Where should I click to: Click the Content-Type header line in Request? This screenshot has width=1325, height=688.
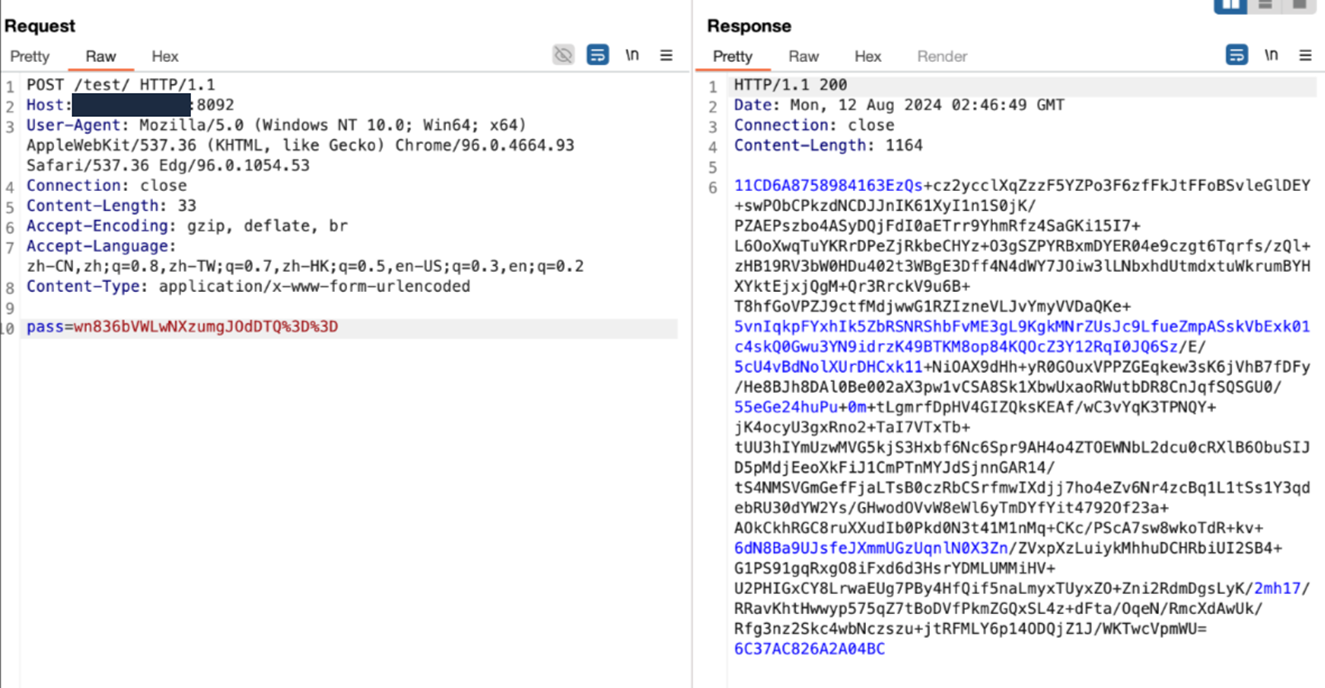[x=248, y=286]
